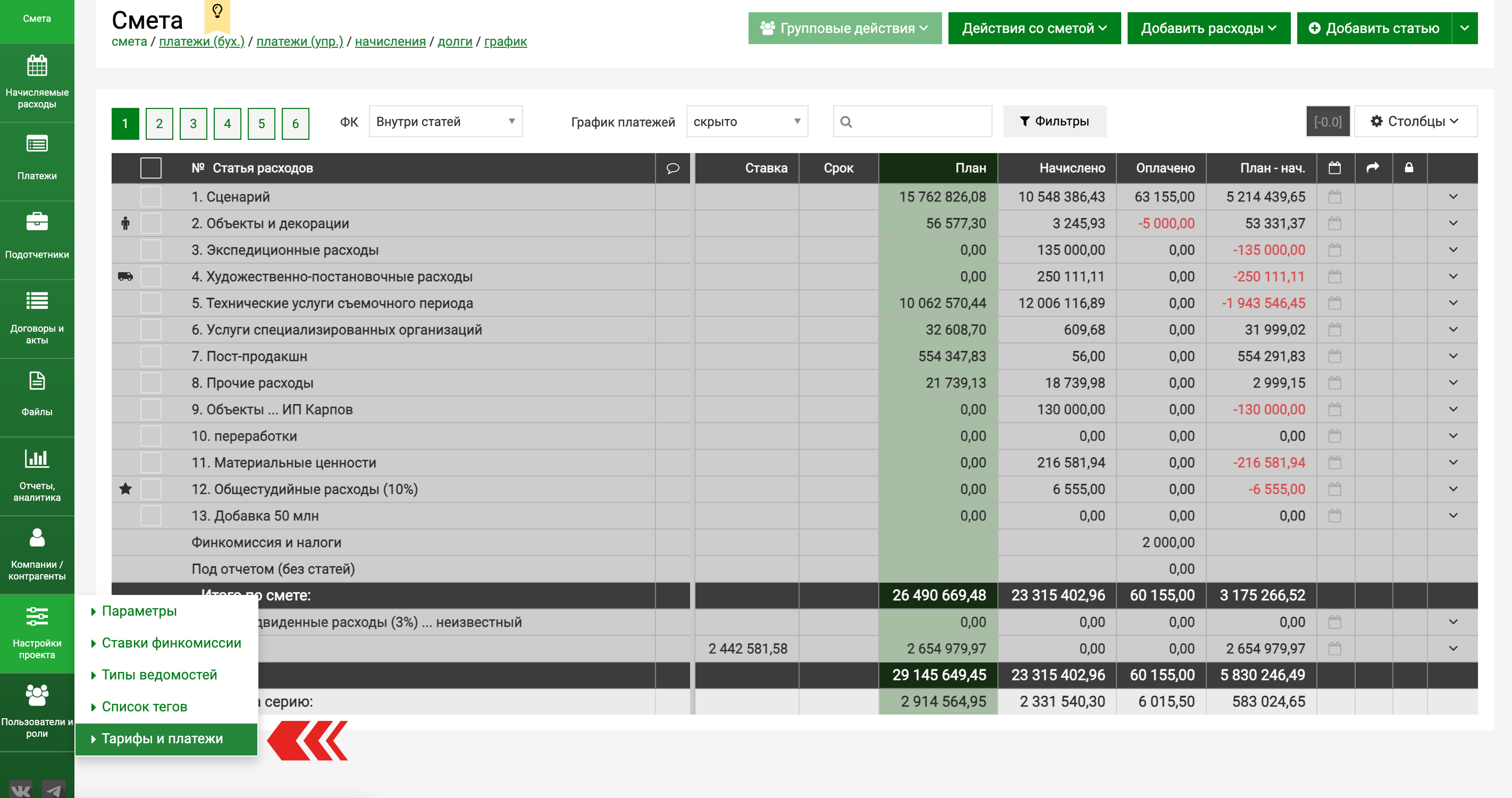Open Отчеты, аналитика chart icon
The image size is (1512, 798).
(37, 458)
